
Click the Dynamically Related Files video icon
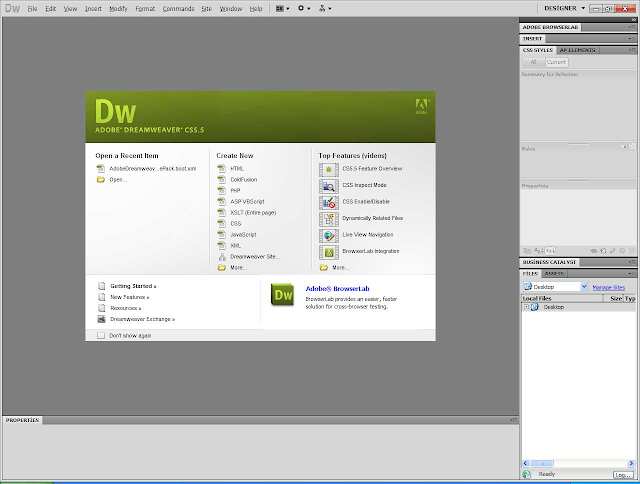329,219
